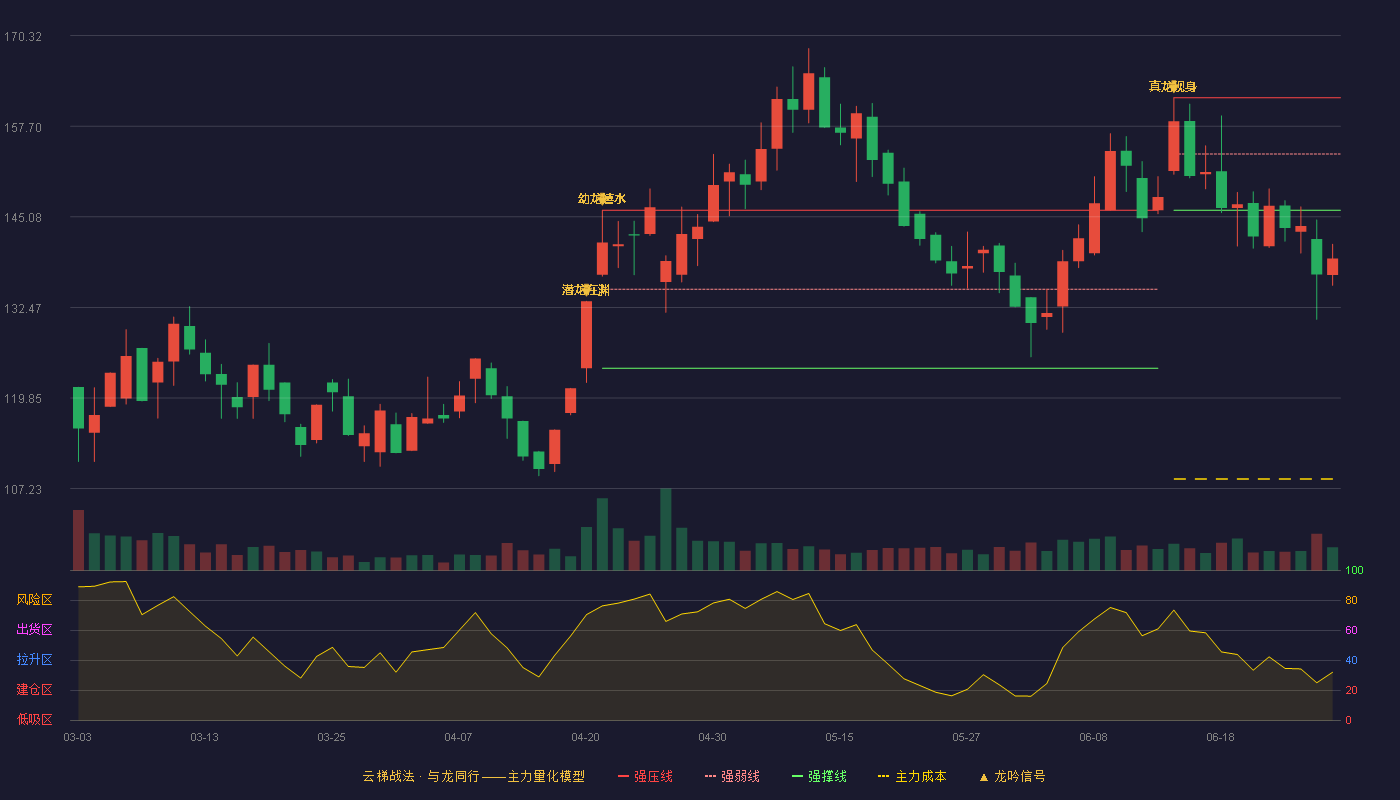Toggle the 强压线 legend entry
The image size is (1400, 800).
645,776
